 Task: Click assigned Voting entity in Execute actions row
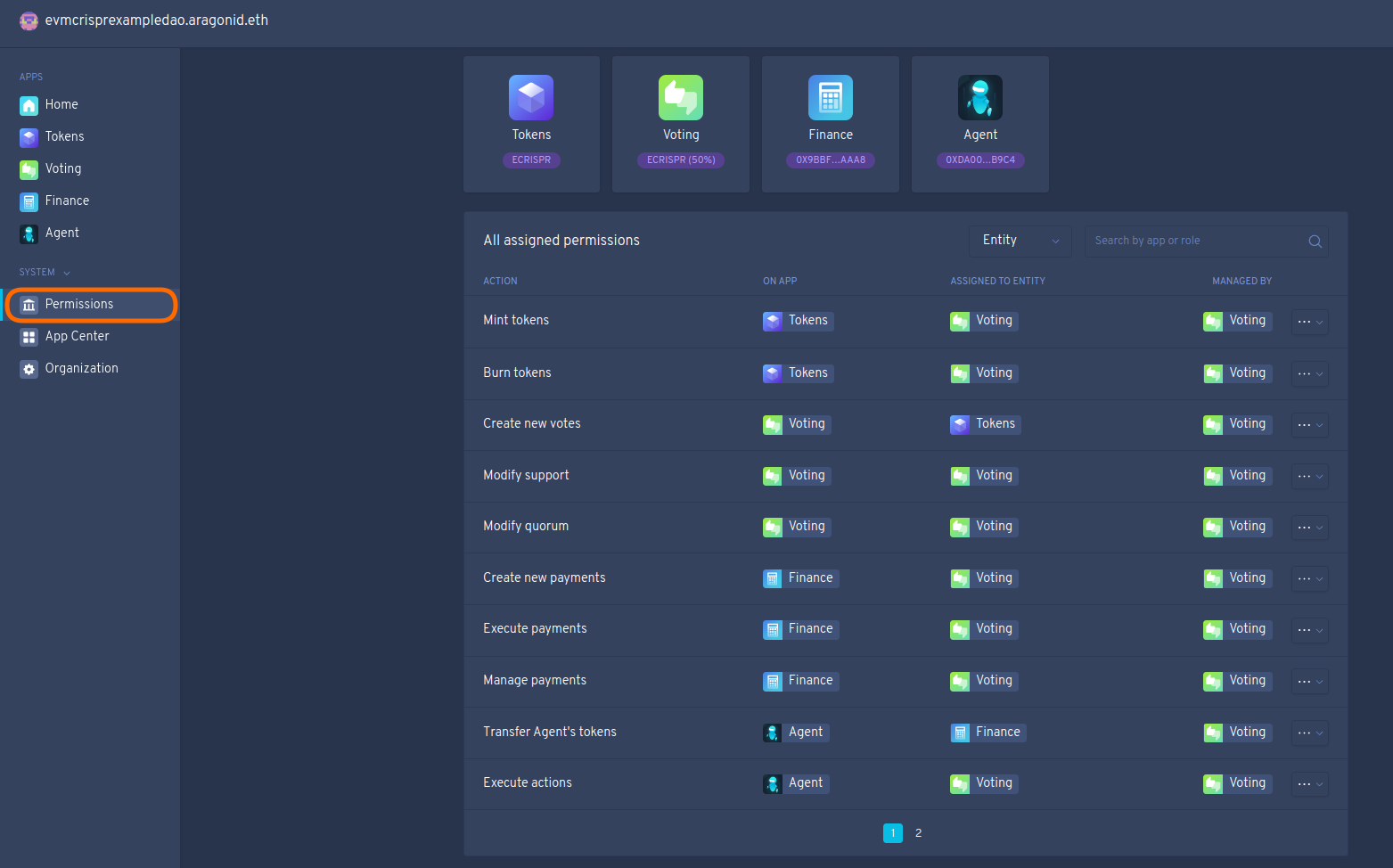click(x=984, y=783)
